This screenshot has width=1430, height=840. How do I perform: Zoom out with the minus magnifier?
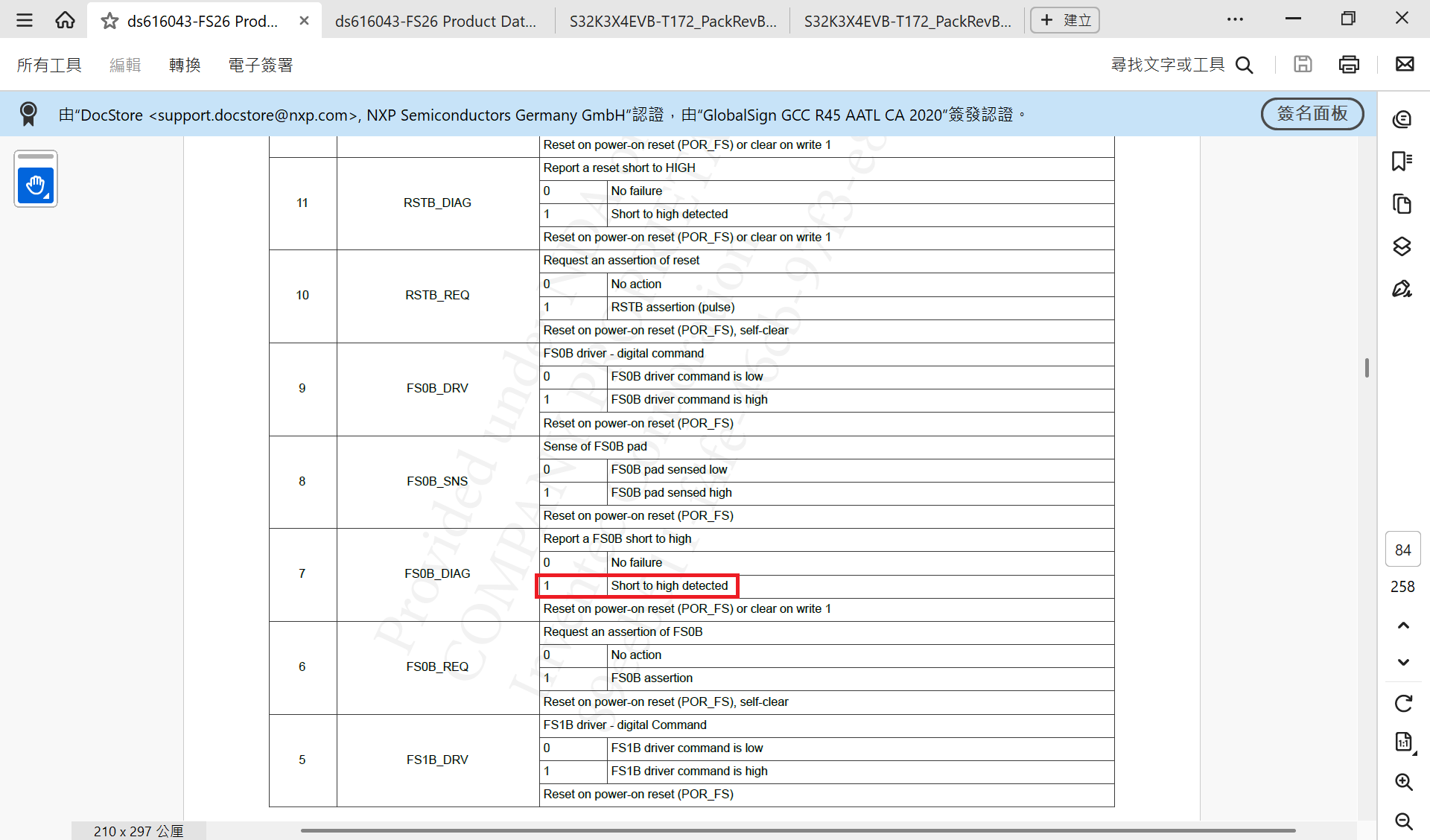click(x=1403, y=821)
